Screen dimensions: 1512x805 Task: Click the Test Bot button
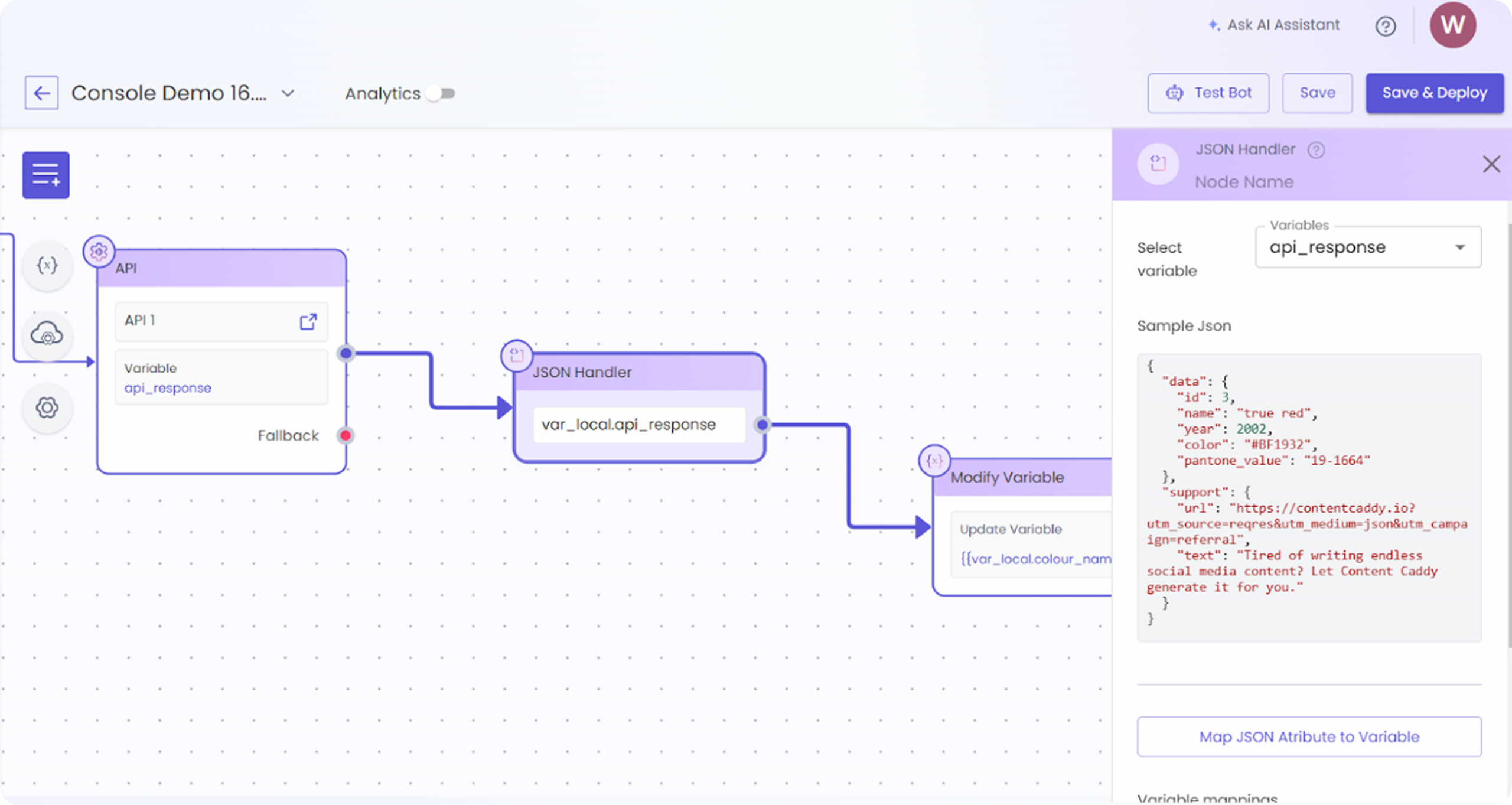coord(1208,93)
